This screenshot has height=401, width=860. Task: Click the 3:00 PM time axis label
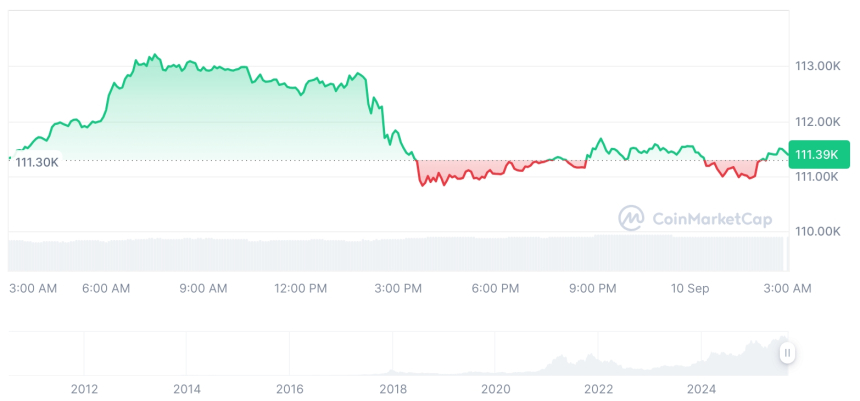[398, 288]
